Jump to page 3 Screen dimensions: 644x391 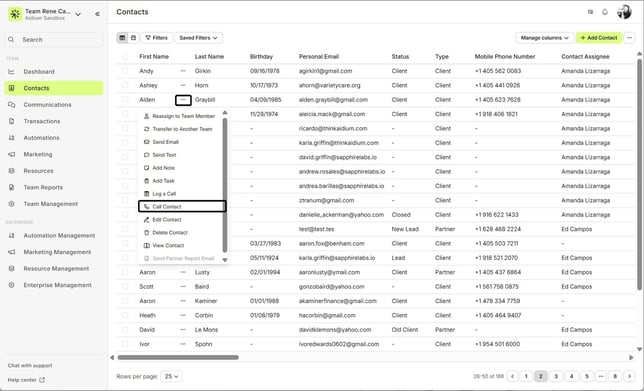[x=556, y=376]
